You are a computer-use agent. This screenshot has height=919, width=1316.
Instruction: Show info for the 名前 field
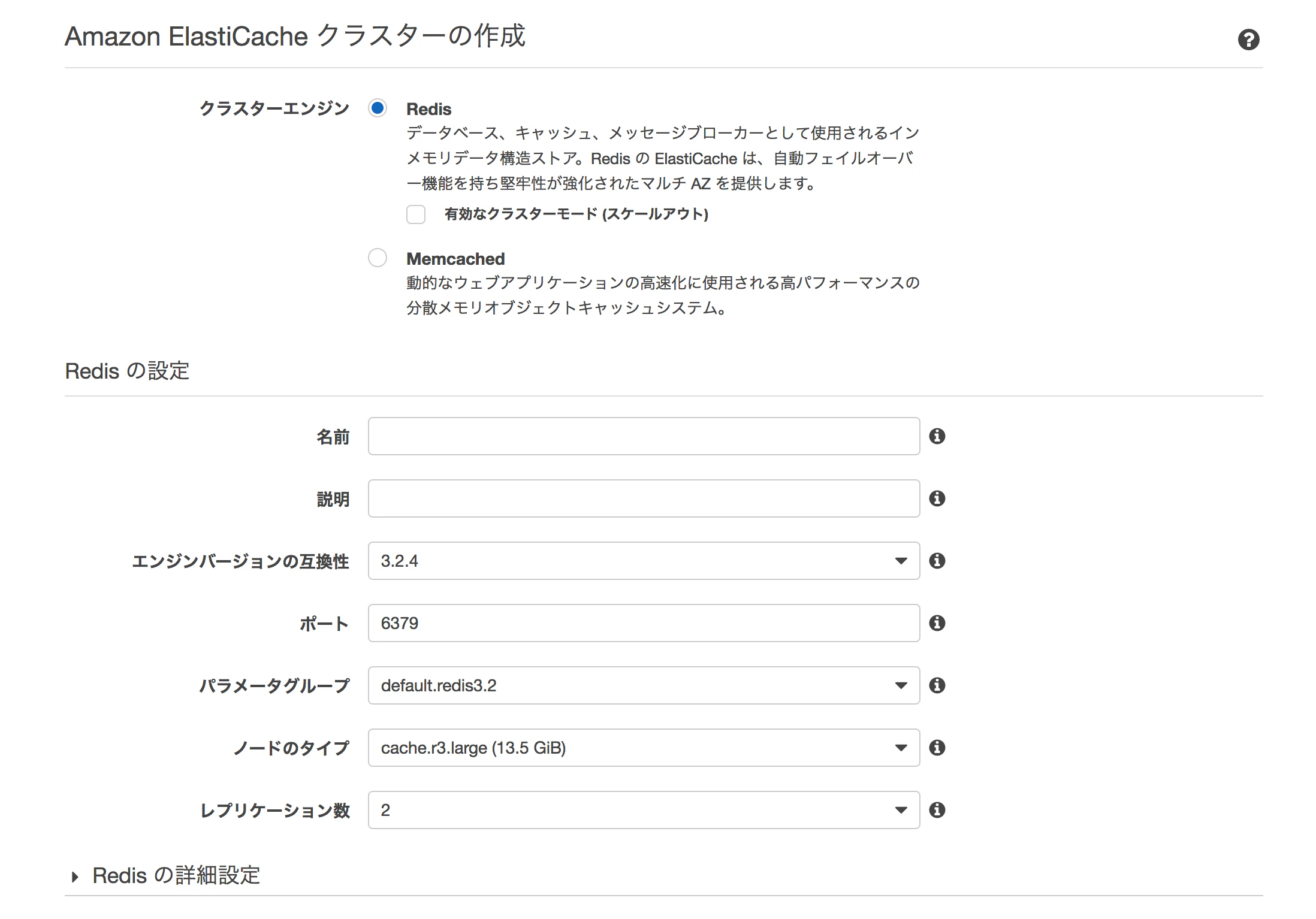pos(937,436)
